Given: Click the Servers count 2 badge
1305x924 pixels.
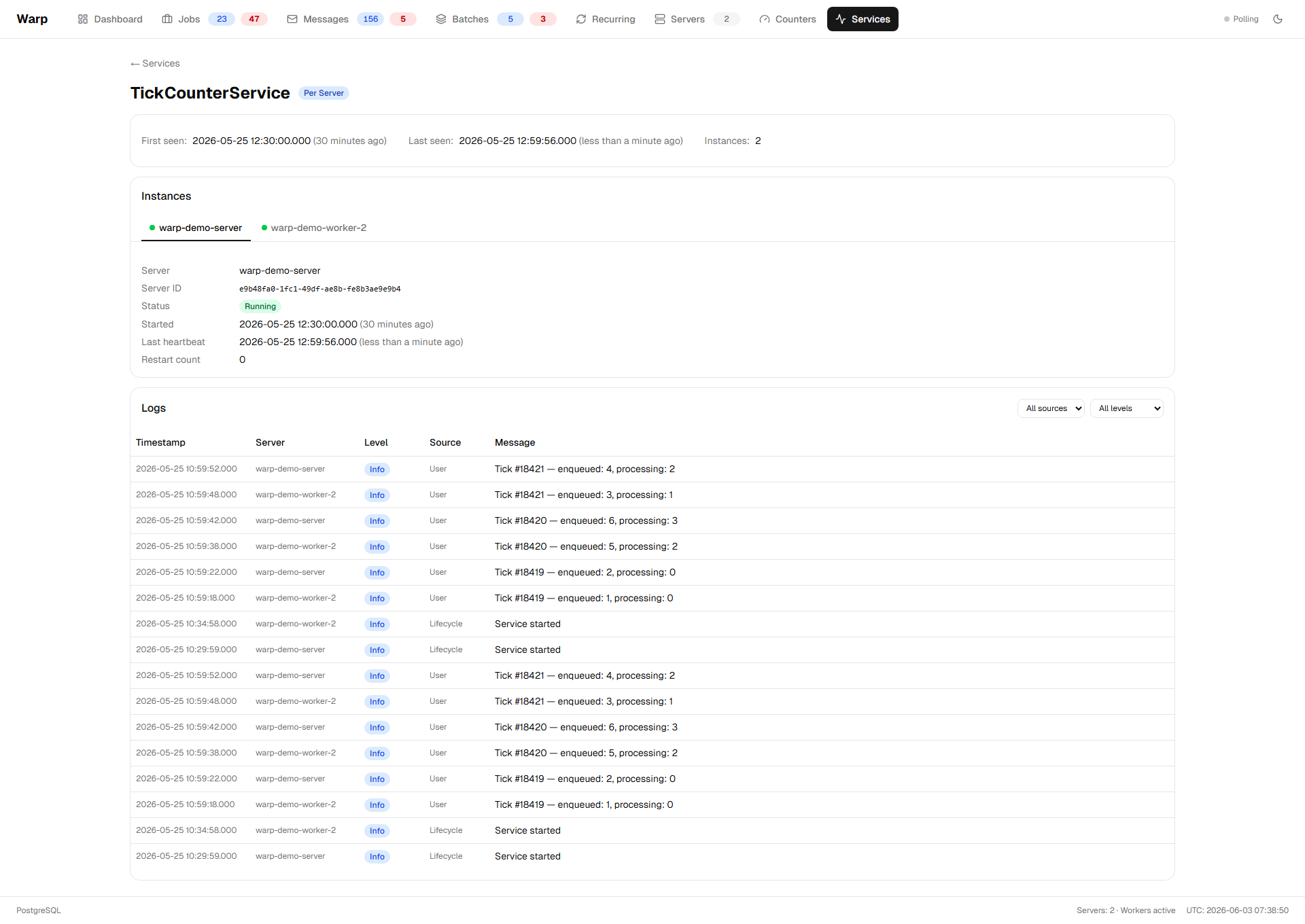Looking at the screenshot, I should click(727, 19).
